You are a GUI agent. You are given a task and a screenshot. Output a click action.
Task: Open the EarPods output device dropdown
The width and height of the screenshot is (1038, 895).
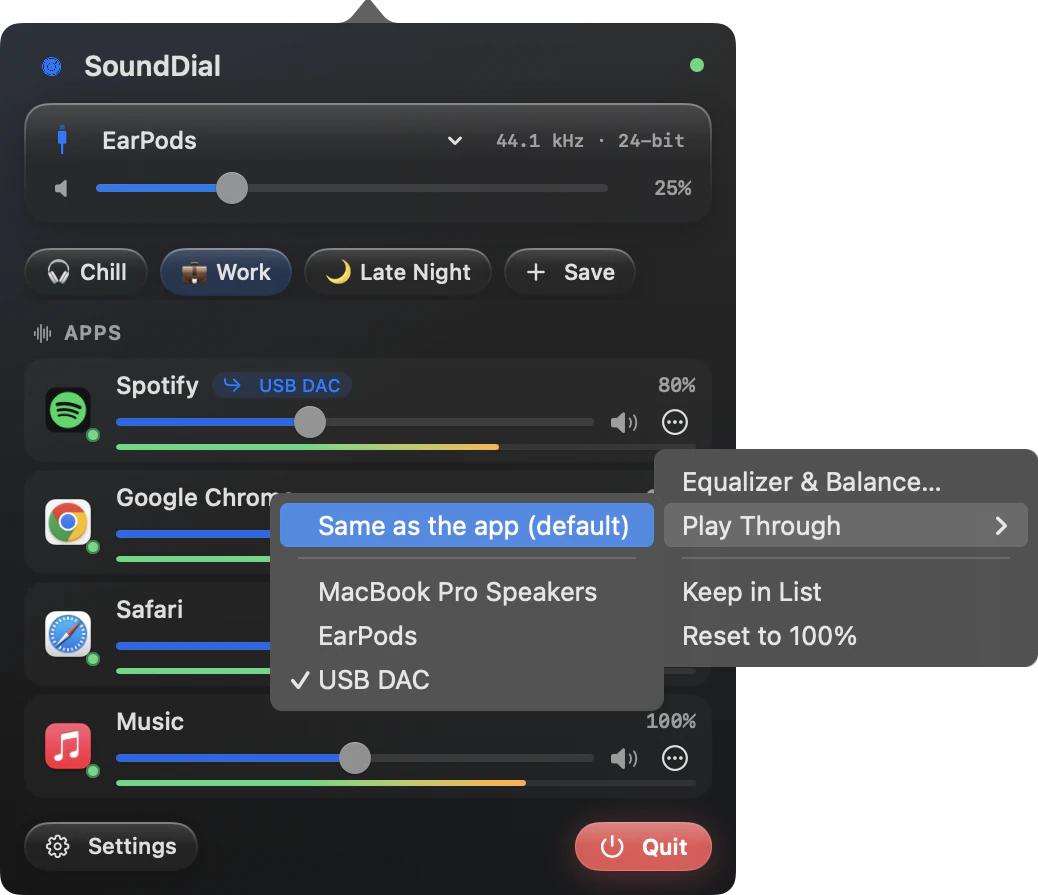(x=454, y=140)
